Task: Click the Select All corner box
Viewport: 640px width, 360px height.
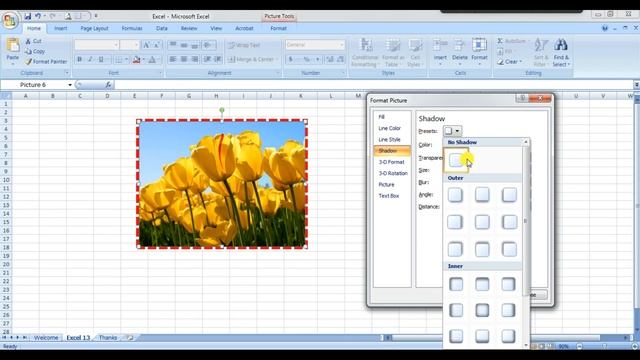Action: (x=6, y=96)
